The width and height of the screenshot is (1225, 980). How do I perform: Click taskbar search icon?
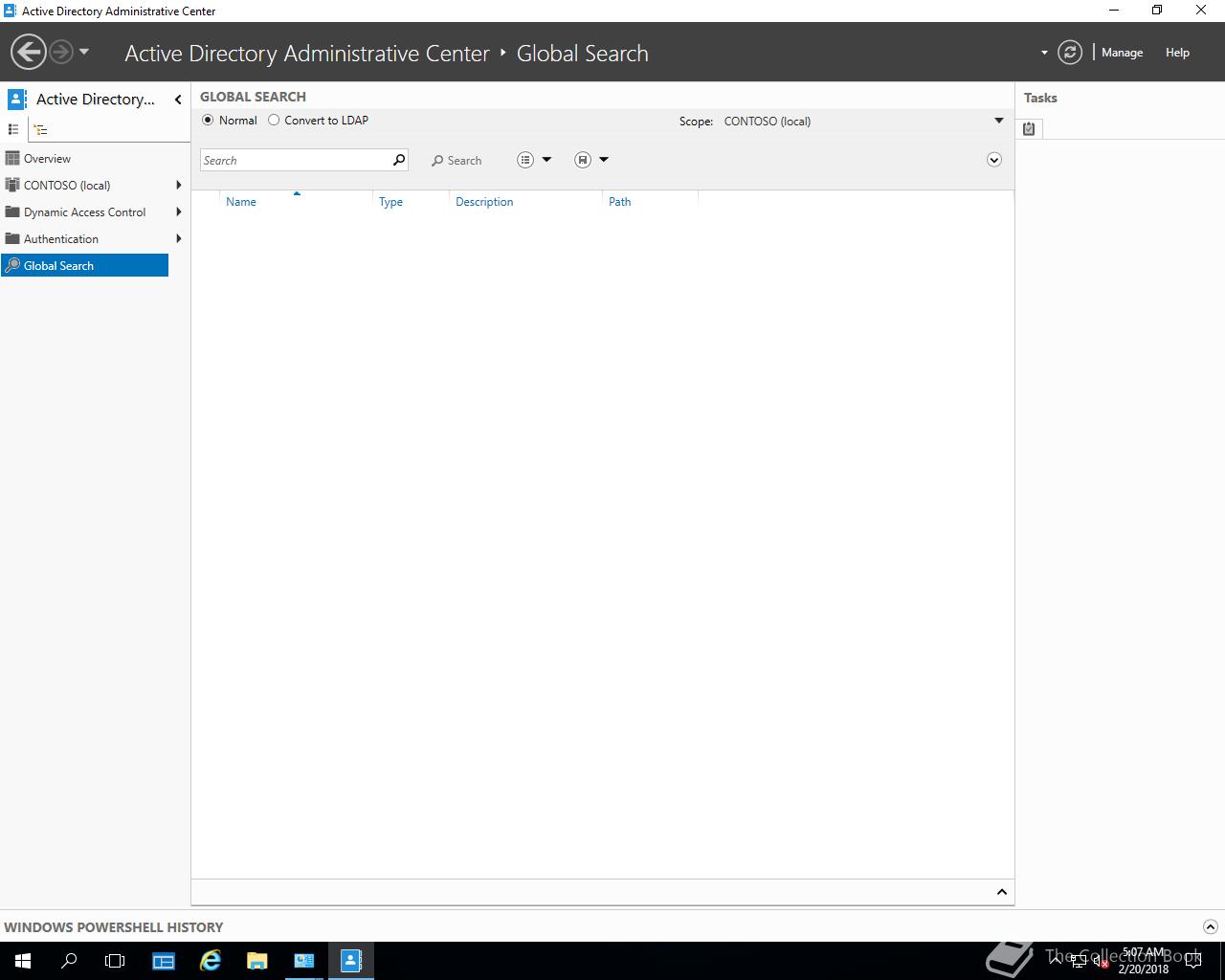pos(69,961)
